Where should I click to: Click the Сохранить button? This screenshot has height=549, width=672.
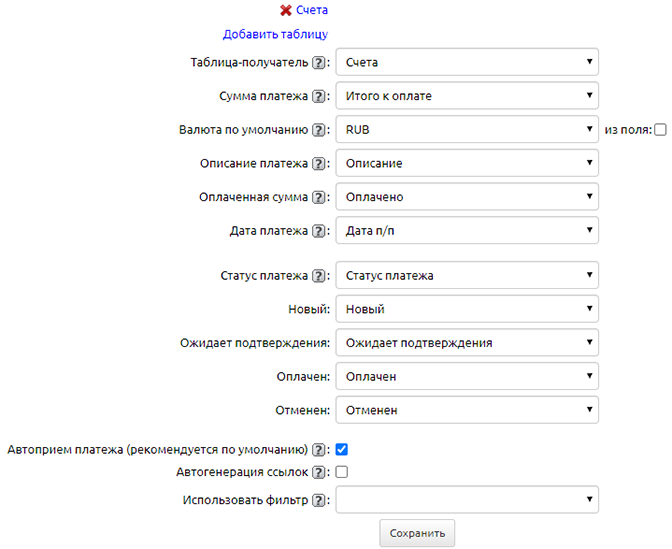(x=417, y=533)
